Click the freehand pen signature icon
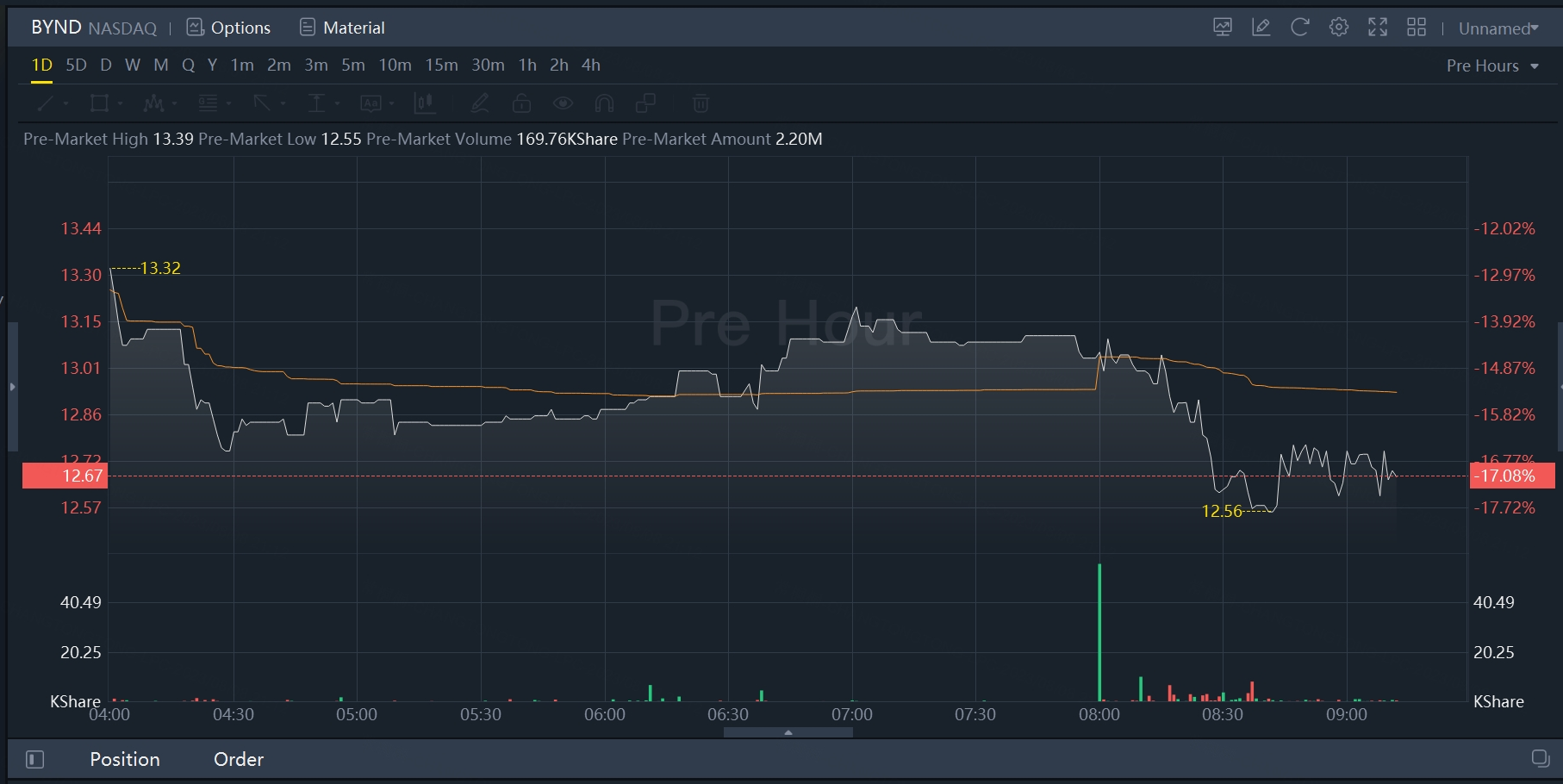The height and width of the screenshot is (784, 1563). point(480,103)
